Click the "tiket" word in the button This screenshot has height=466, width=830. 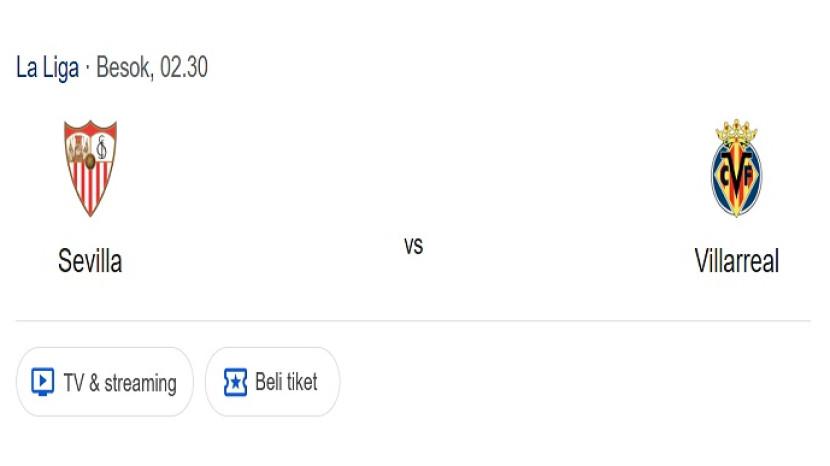point(300,382)
